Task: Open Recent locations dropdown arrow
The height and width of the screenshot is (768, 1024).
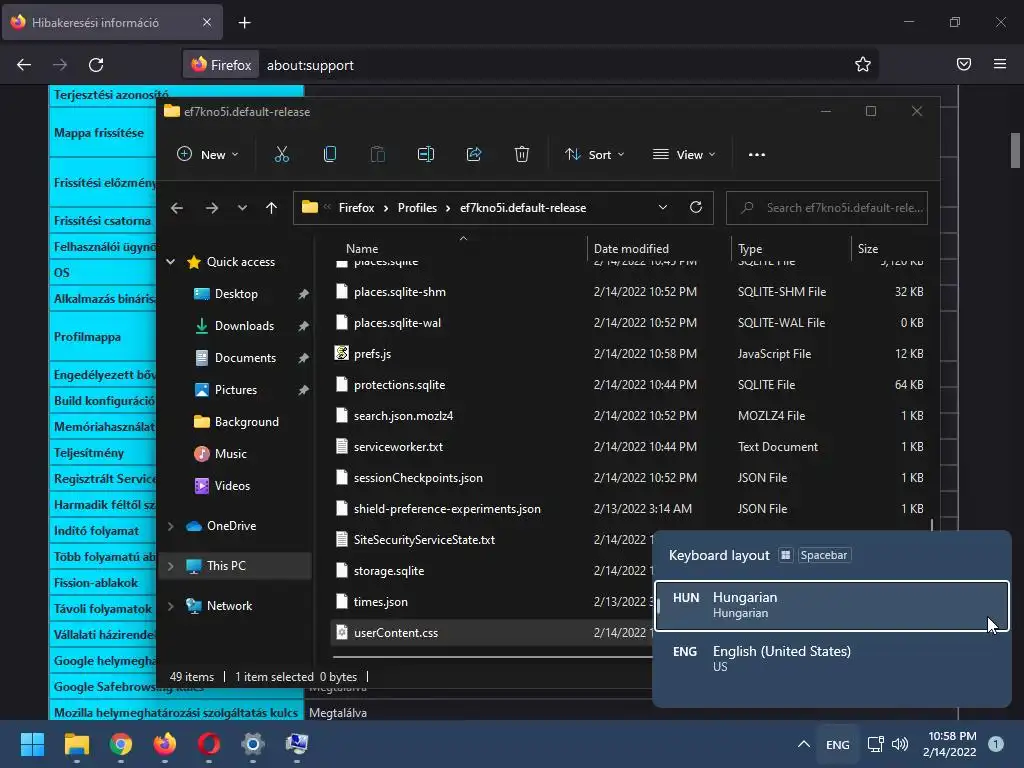Action: pyautogui.click(x=242, y=208)
